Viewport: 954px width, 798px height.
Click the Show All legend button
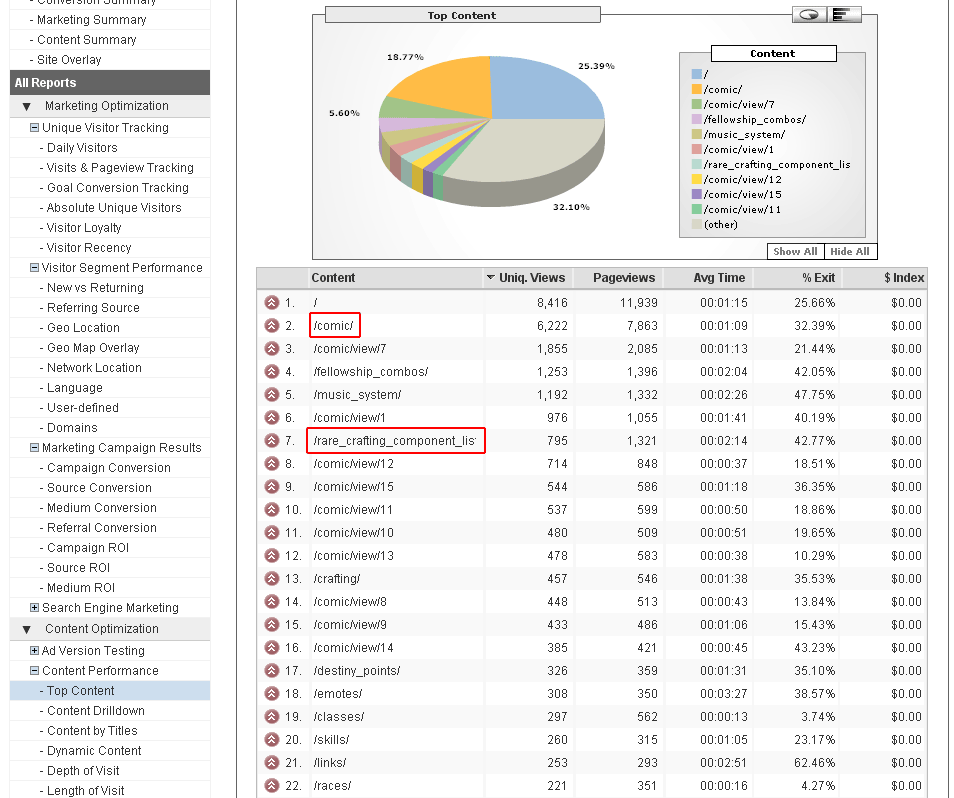pos(795,251)
